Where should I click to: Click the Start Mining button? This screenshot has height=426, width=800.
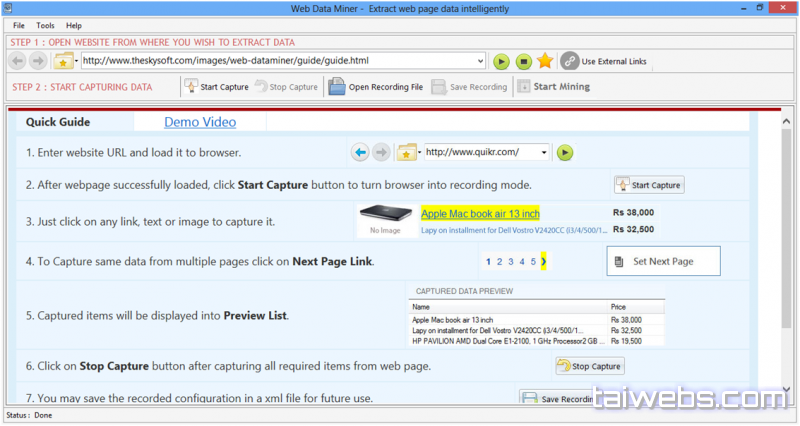click(x=553, y=87)
